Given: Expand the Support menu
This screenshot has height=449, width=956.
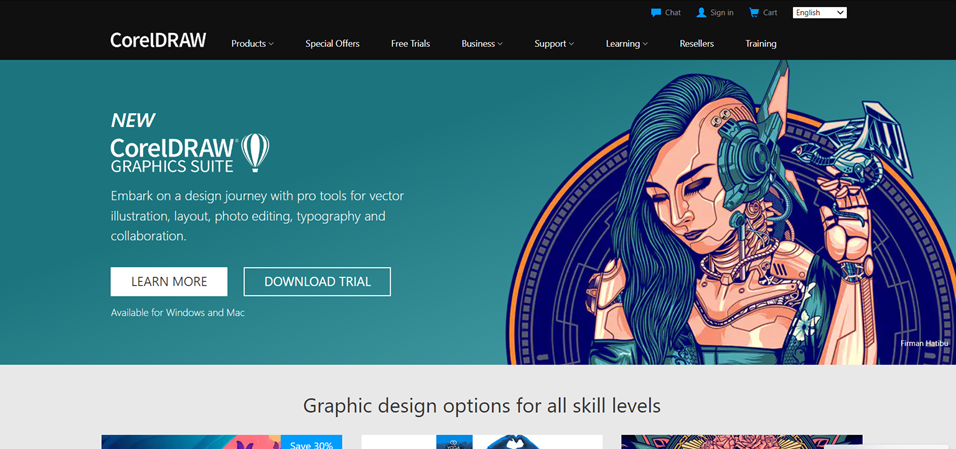Looking at the screenshot, I should point(554,44).
